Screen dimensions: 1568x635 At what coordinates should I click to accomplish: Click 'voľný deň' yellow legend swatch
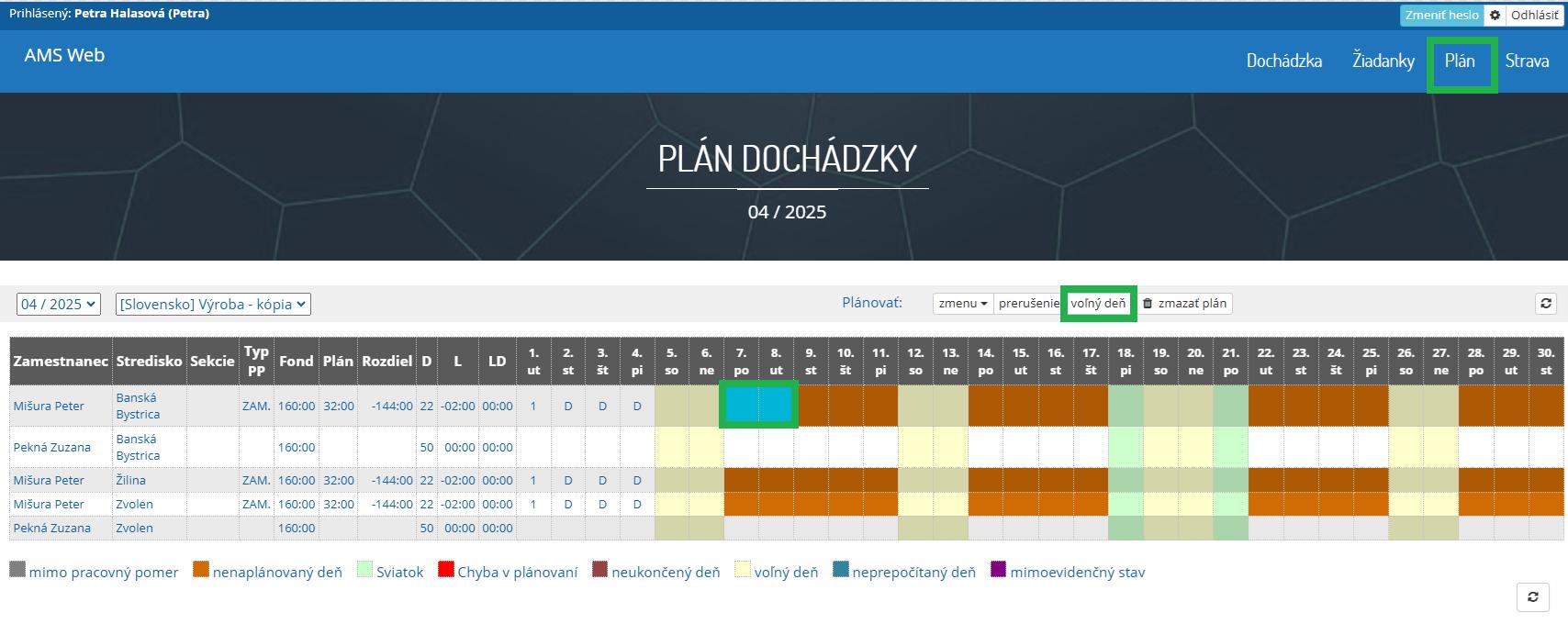(x=743, y=570)
